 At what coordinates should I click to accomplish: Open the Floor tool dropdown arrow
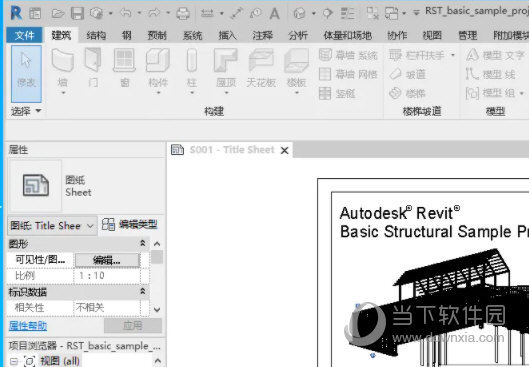click(x=297, y=93)
